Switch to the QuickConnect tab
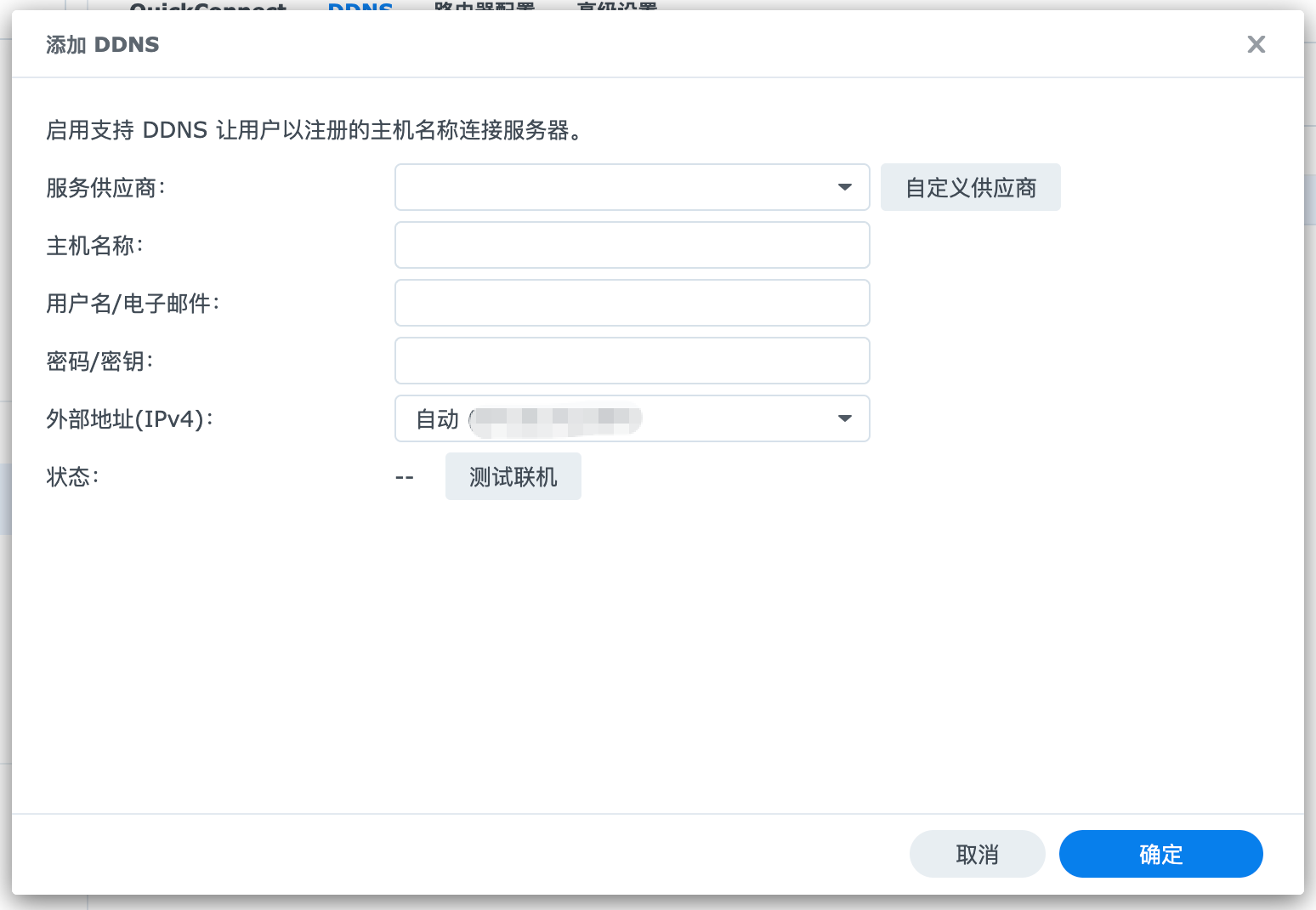This screenshot has height=910, width=1316. pos(207,7)
